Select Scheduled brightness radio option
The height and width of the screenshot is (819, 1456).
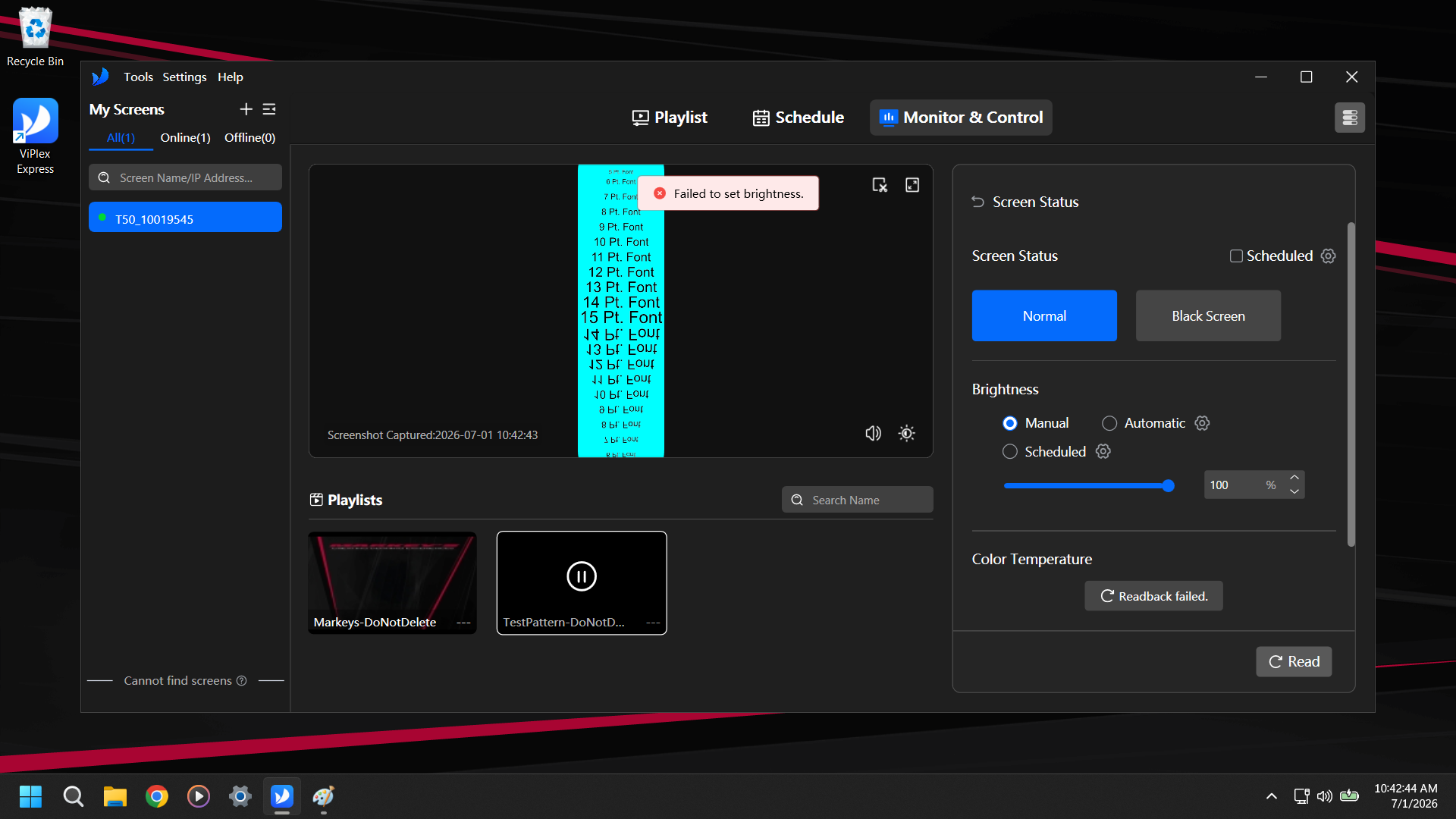tap(1010, 452)
